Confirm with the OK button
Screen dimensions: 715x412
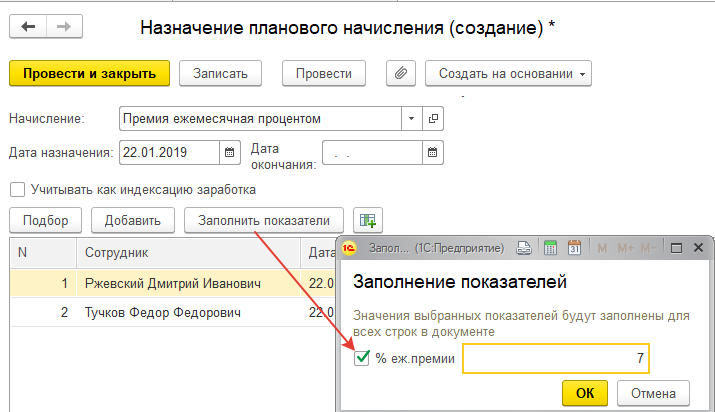[x=585, y=393]
